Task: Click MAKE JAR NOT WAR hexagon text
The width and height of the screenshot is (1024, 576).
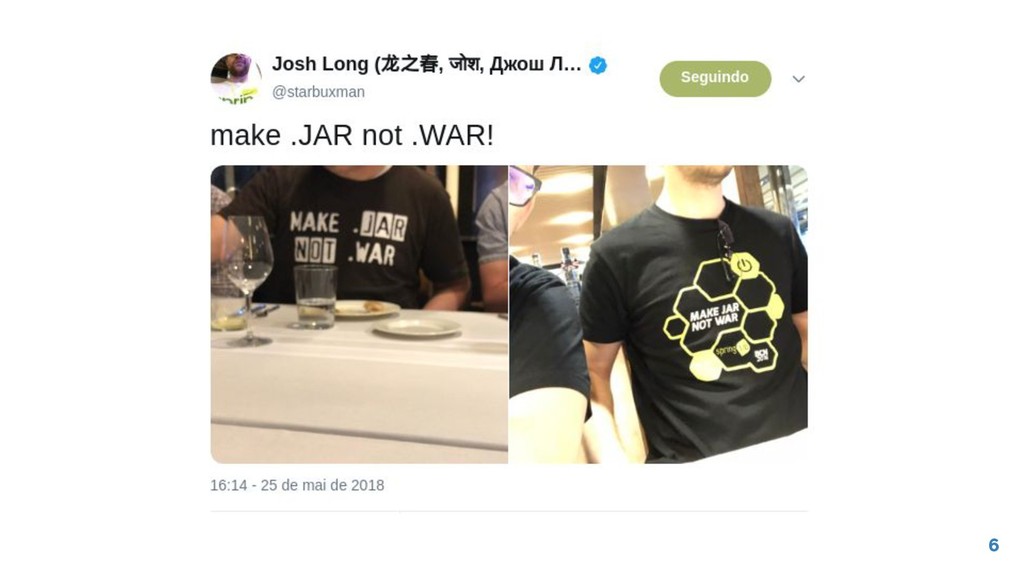Action: 714,316
